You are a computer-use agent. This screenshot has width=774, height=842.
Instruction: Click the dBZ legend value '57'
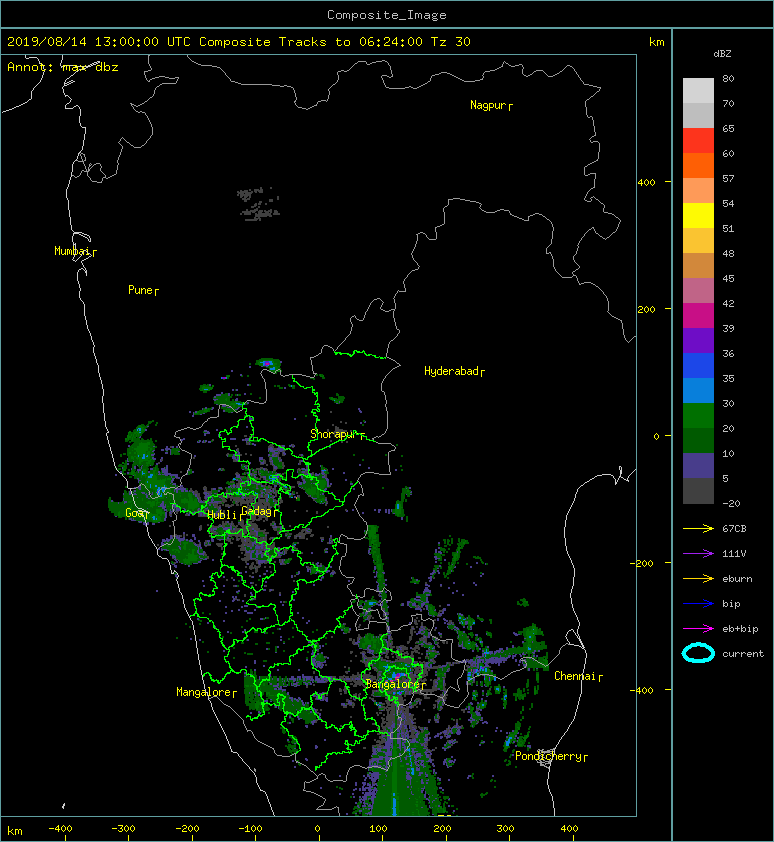point(728,178)
